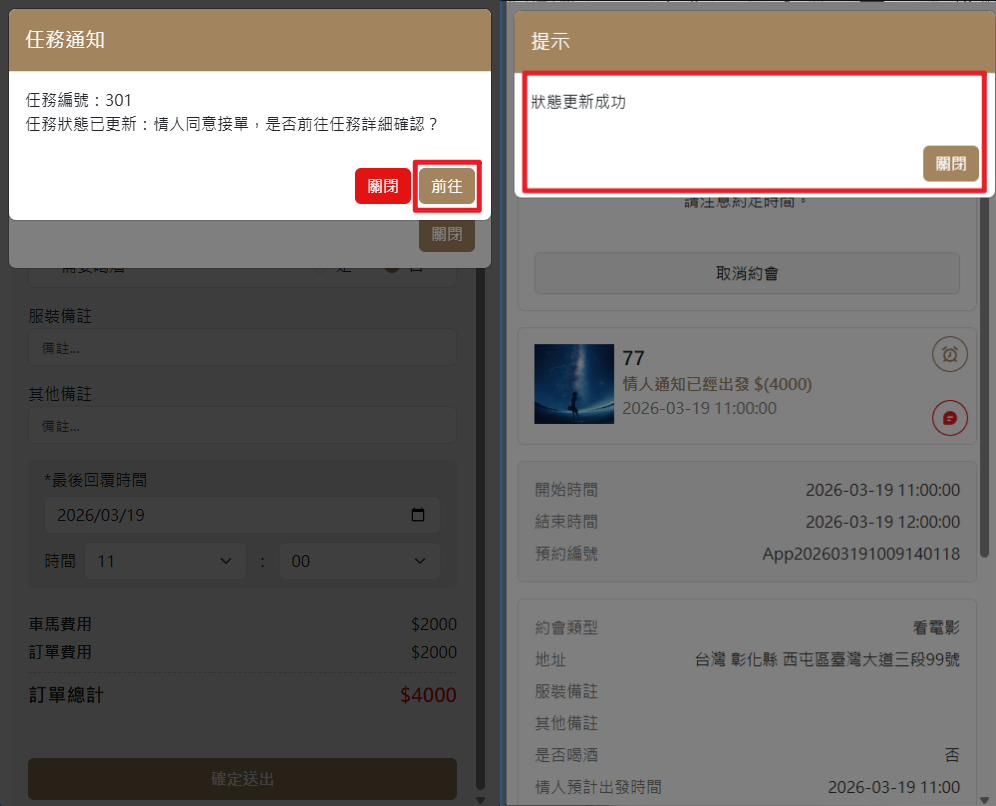Click the 情人通知已經出發 $(4000) status text

[x=717, y=384]
